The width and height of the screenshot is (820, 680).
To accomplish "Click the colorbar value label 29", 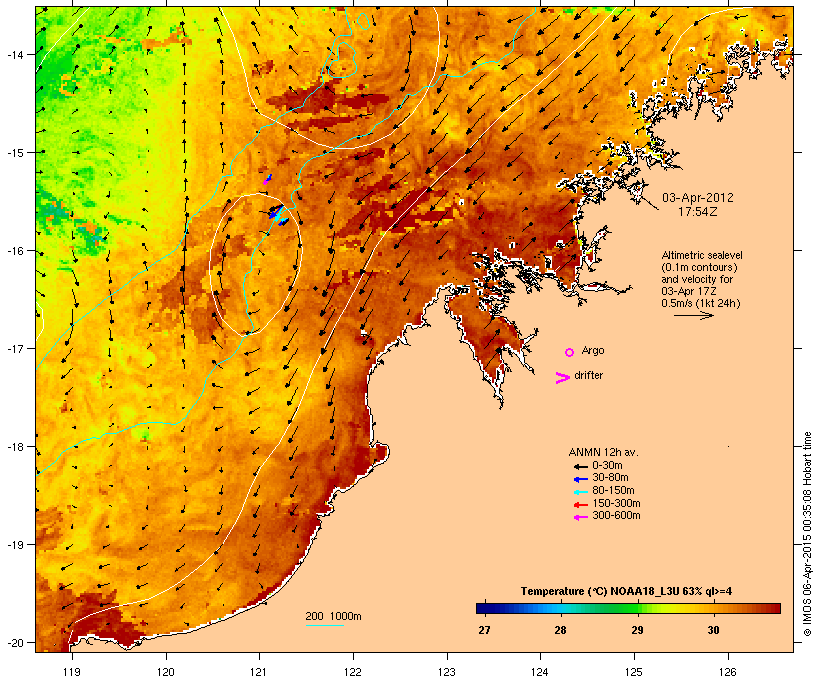I will tap(637, 630).
